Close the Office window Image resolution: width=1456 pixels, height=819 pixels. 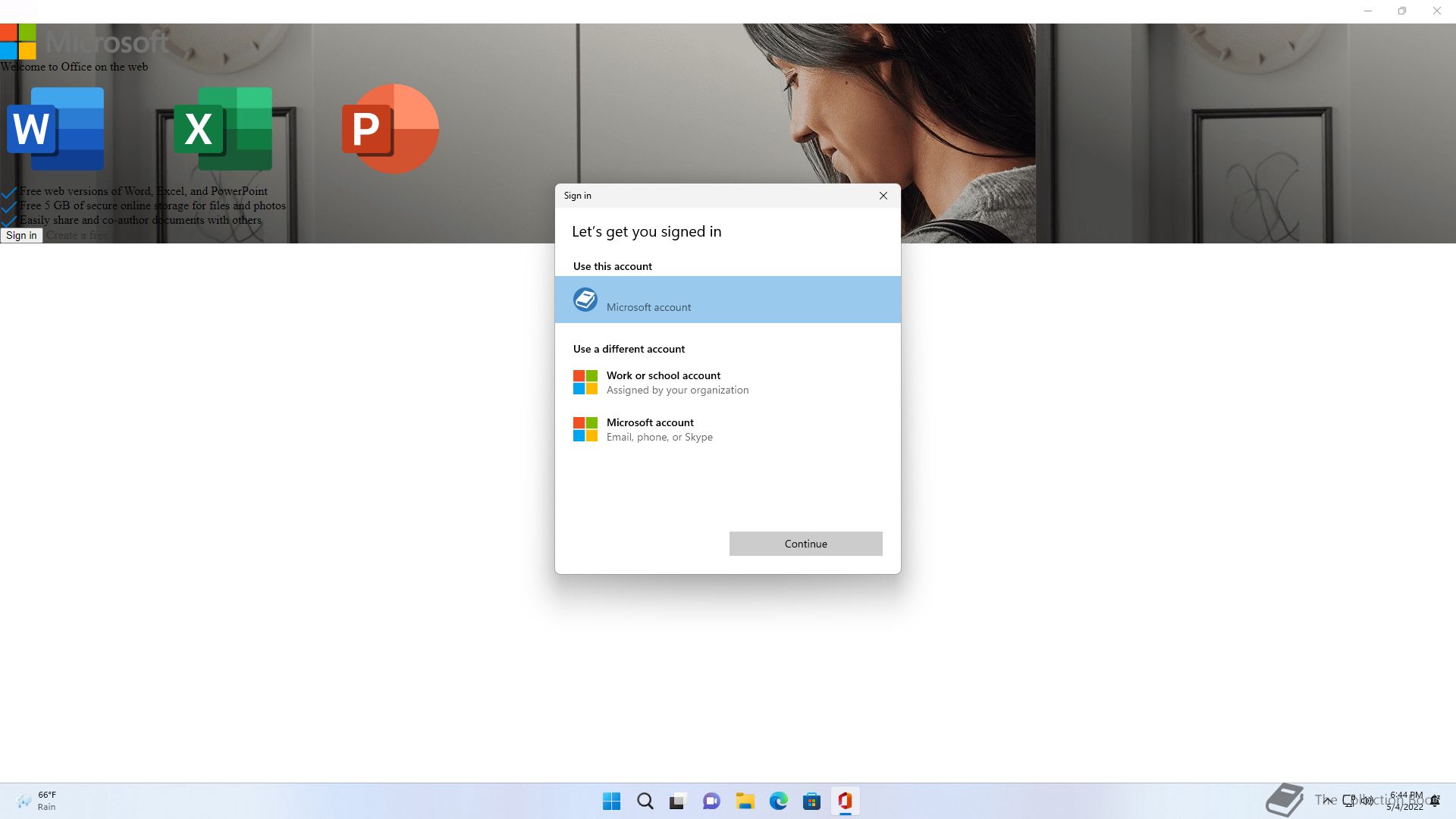pos(1437,11)
